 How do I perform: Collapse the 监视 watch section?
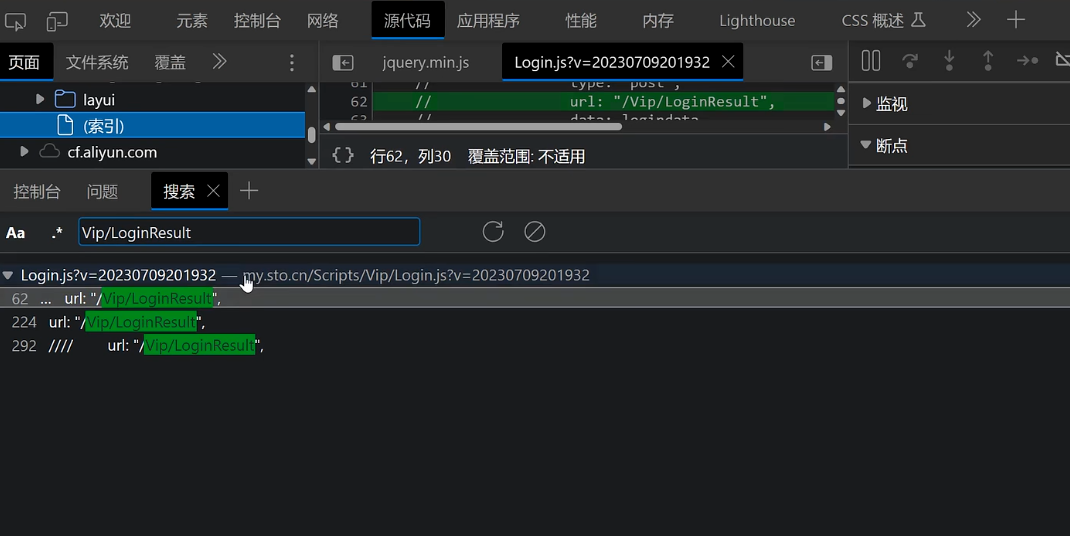pyautogui.click(x=866, y=104)
